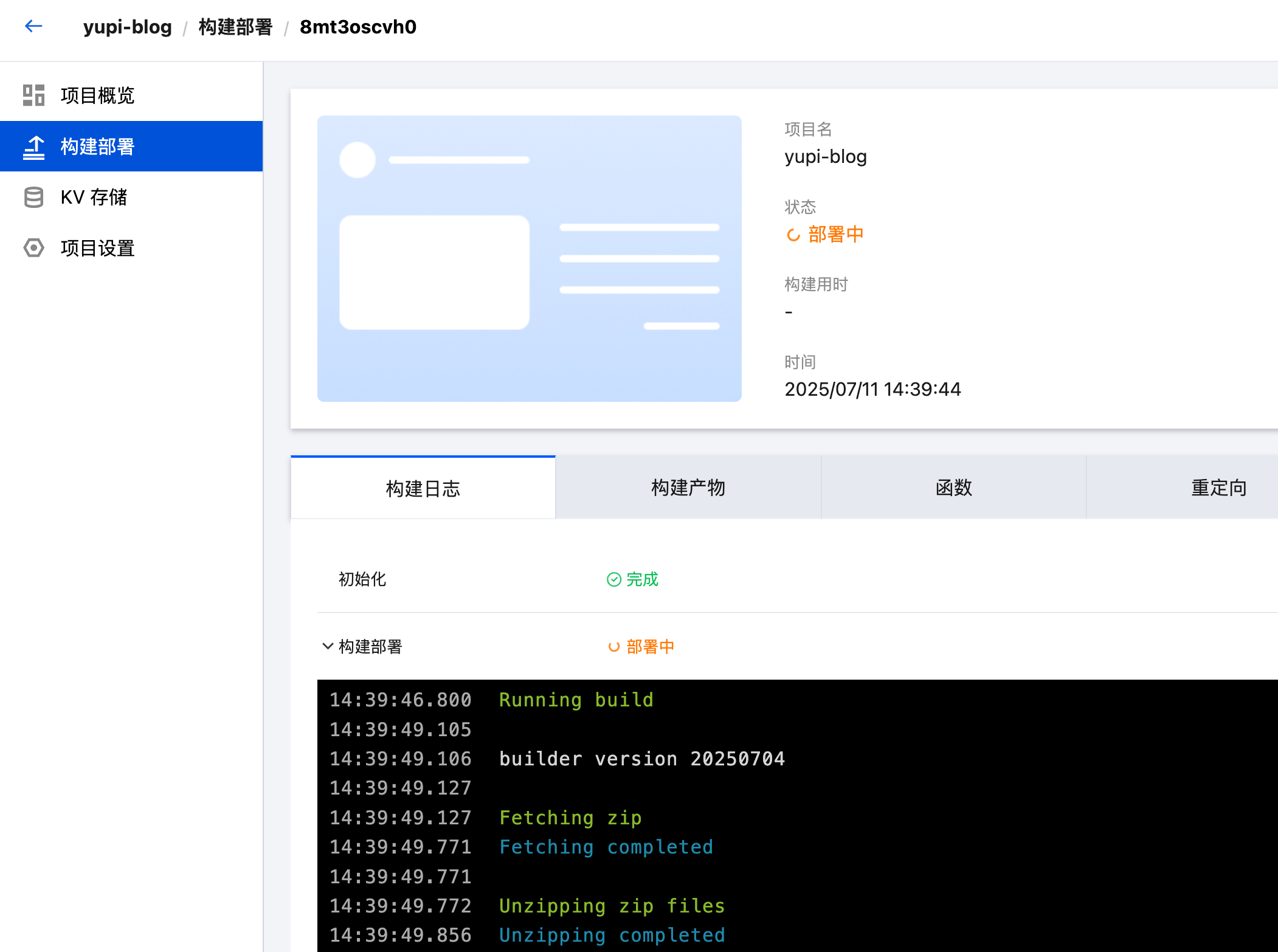1278x952 pixels.
Task: Click the KV 存储 database icon
Action: [33, 197]
